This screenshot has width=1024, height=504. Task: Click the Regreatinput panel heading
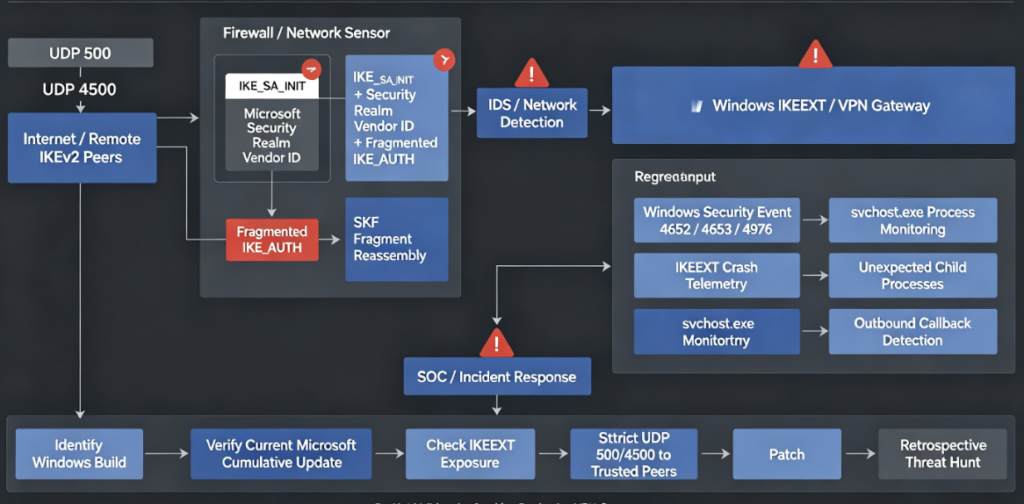pyautogui.click(x=675, y=177)
